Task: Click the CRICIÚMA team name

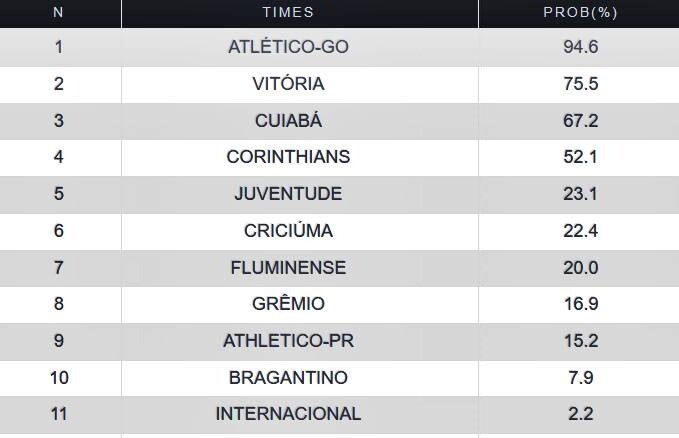Action: (x=288, y=231)
